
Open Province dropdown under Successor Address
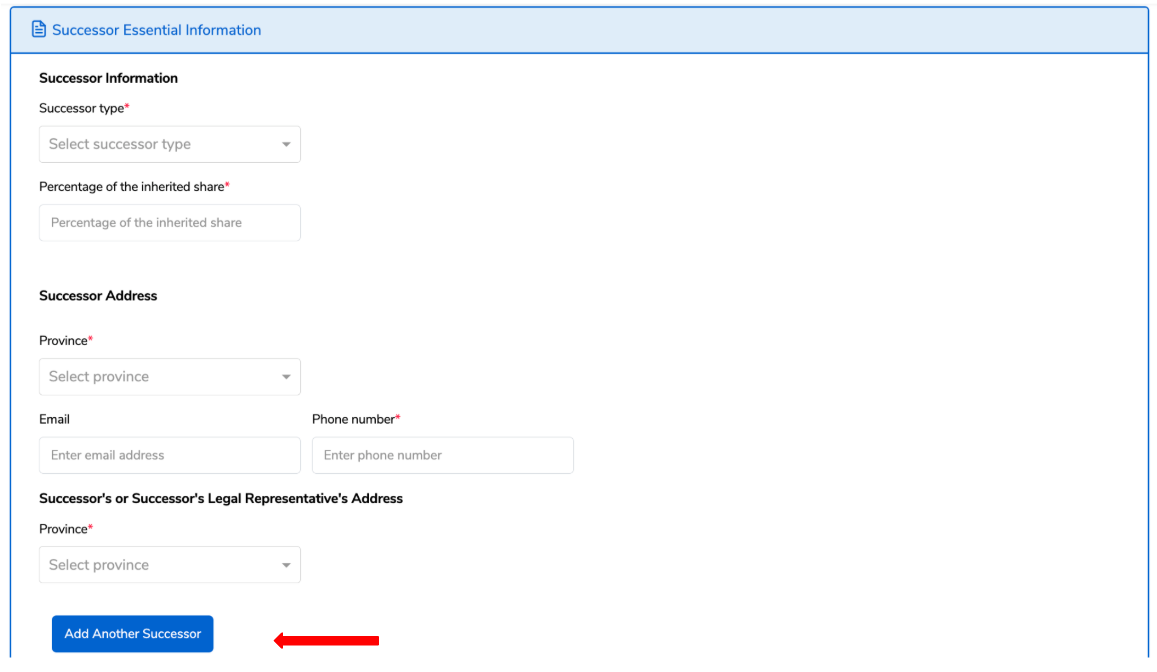170,377
